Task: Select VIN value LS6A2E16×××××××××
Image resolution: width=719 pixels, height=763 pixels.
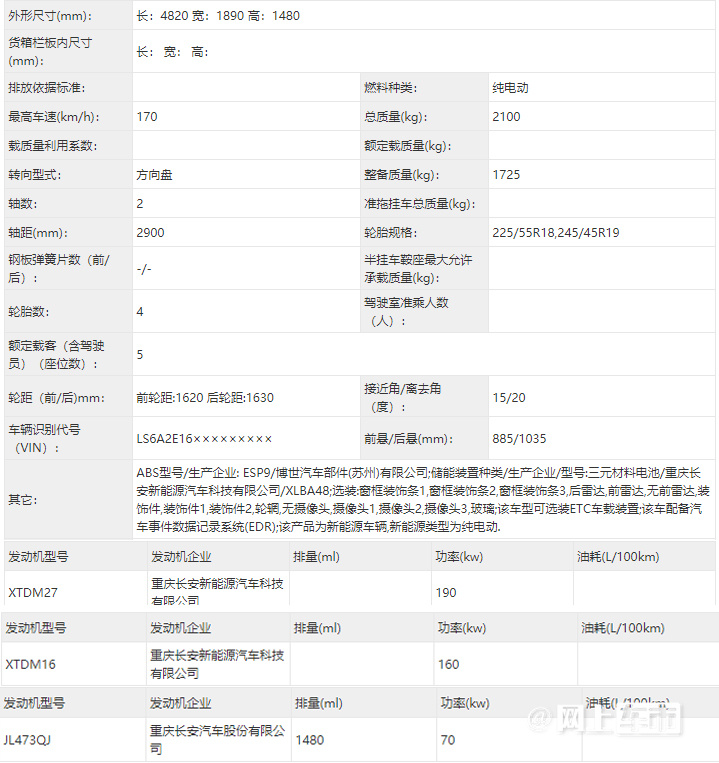Action: point(204,438)
